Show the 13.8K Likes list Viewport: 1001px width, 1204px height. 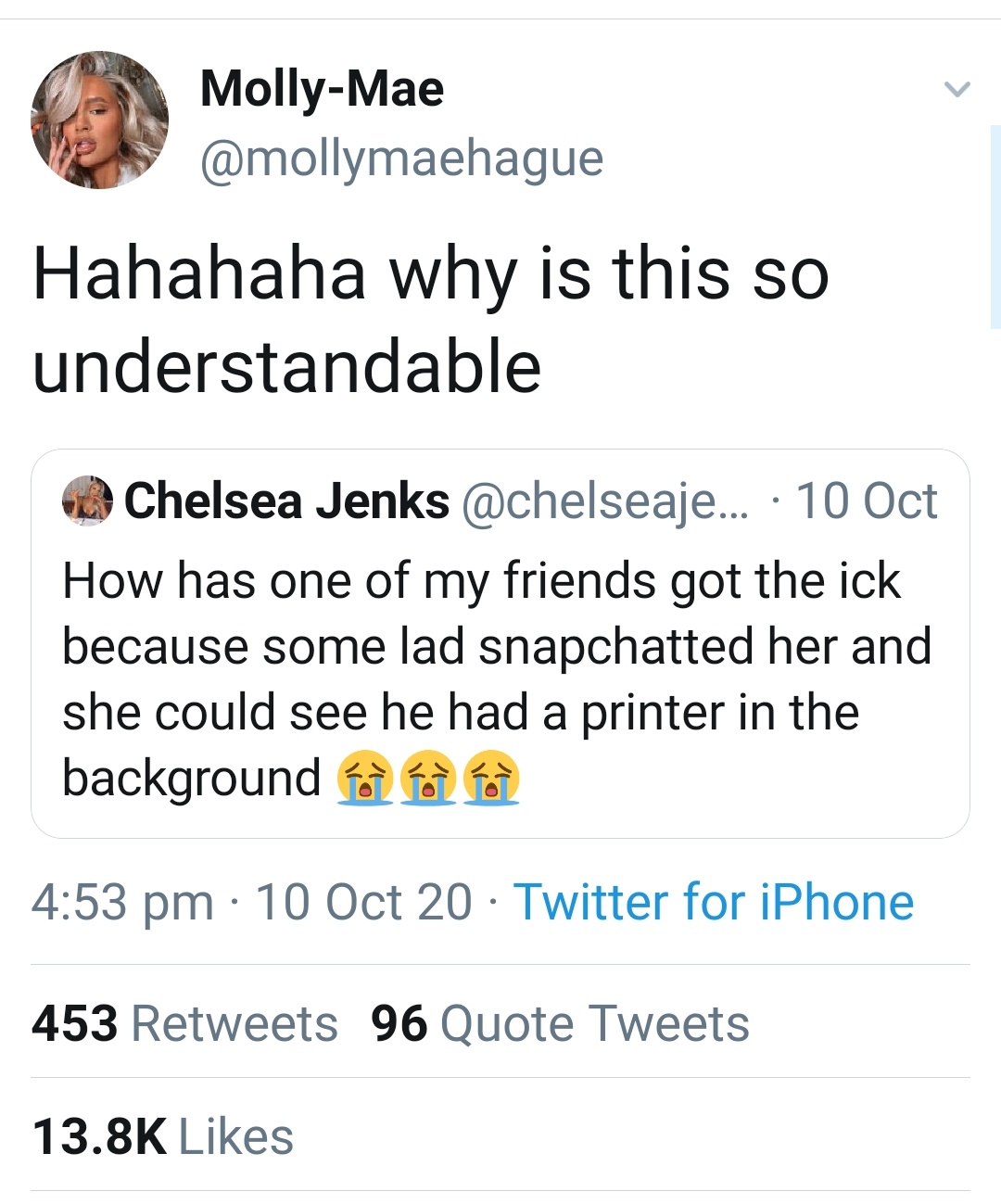pyautogui.click(x=162, y=1136)
